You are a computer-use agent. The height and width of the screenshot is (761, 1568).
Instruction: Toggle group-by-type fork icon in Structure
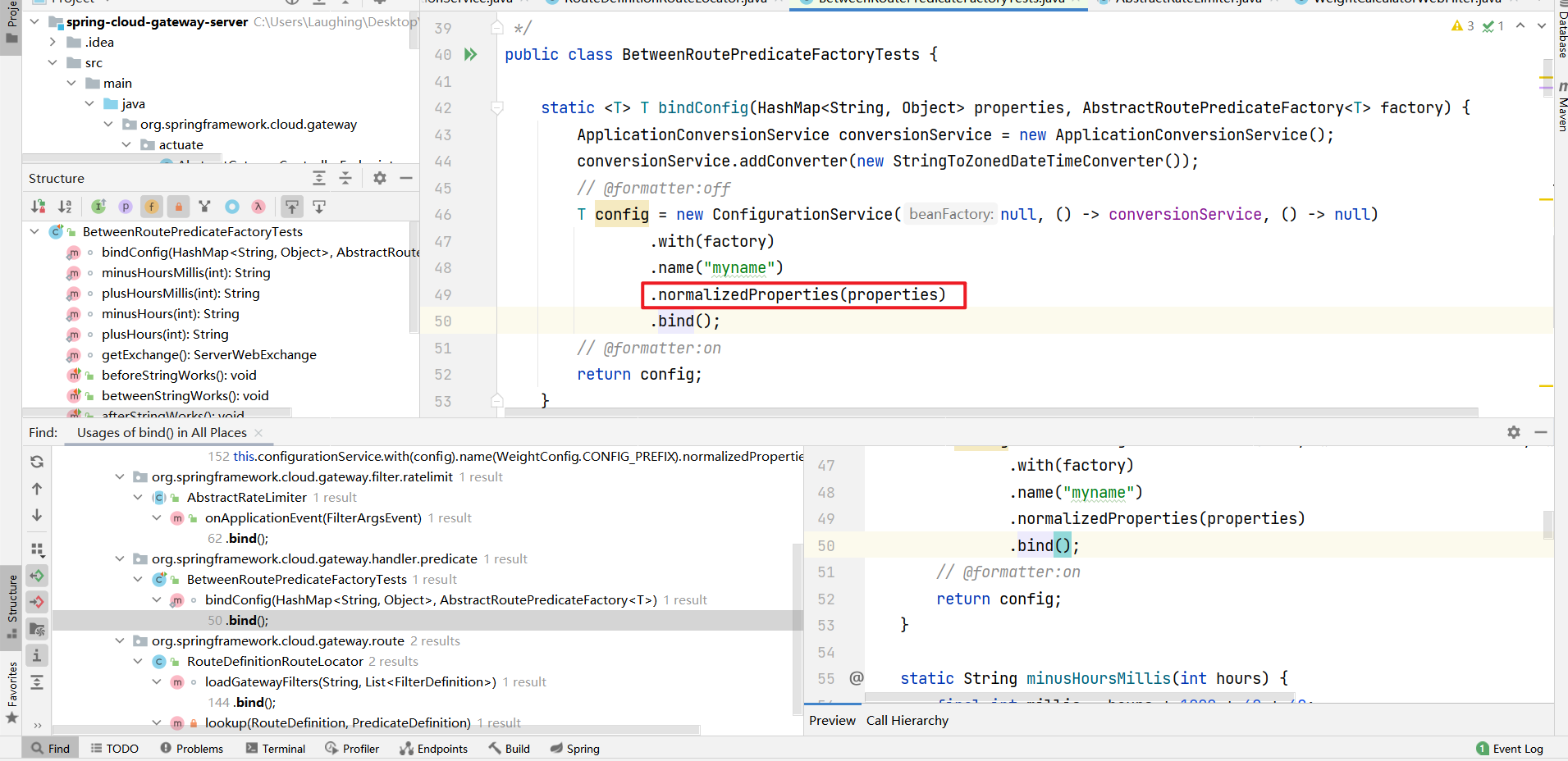point(205,207)
